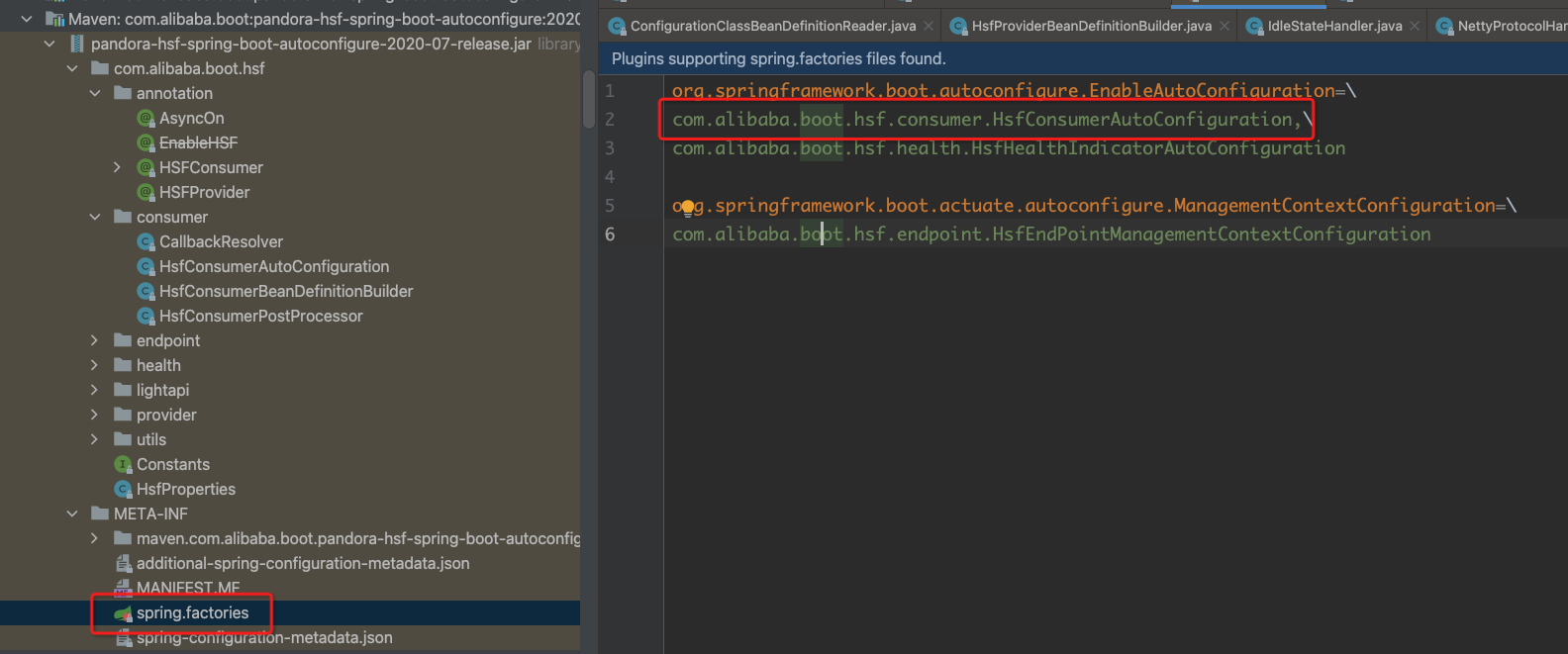Open HsfConsumerAutoConfiguration in project tree
This screenshot has height=654, width=1568.
[x=273, y=267]
